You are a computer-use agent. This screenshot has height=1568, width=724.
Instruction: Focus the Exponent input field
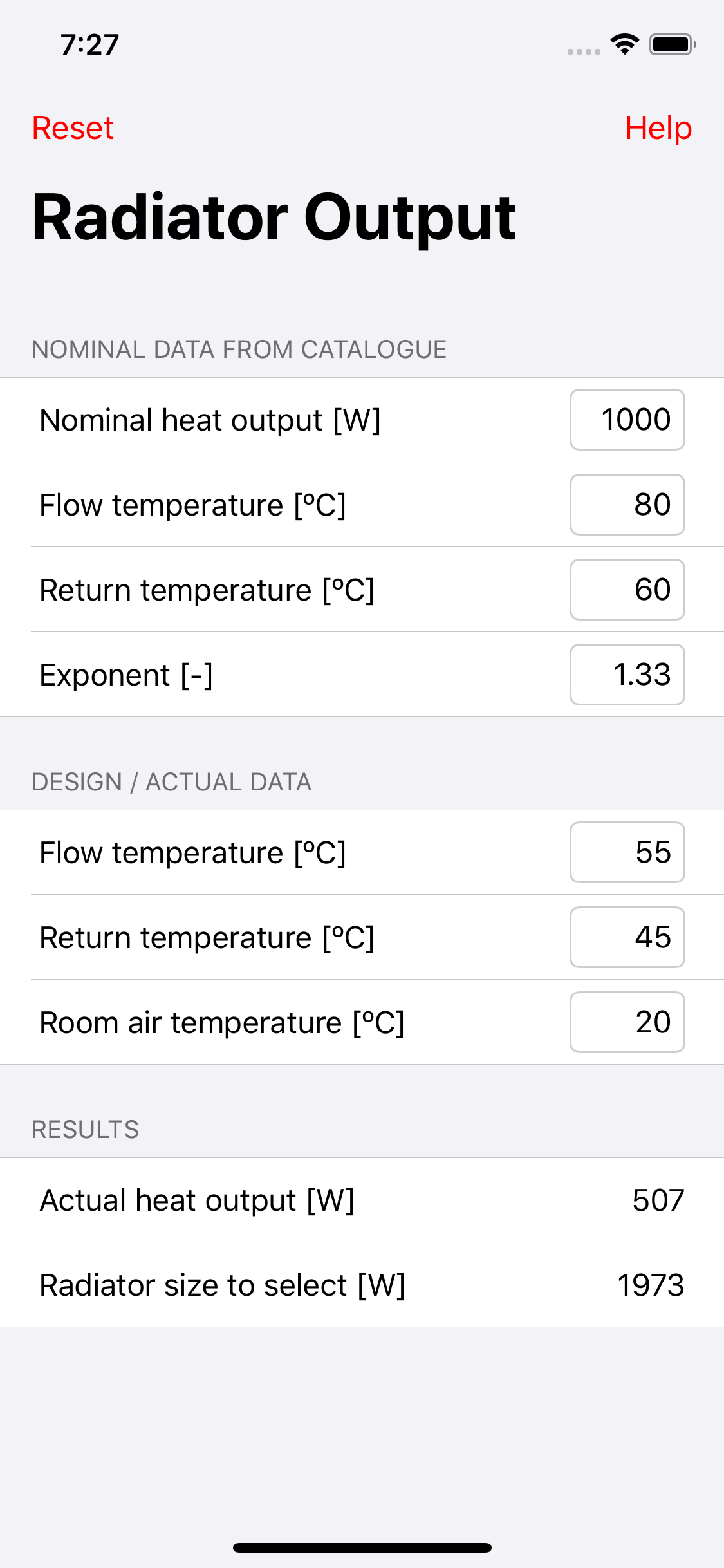(x=627, y=675)
